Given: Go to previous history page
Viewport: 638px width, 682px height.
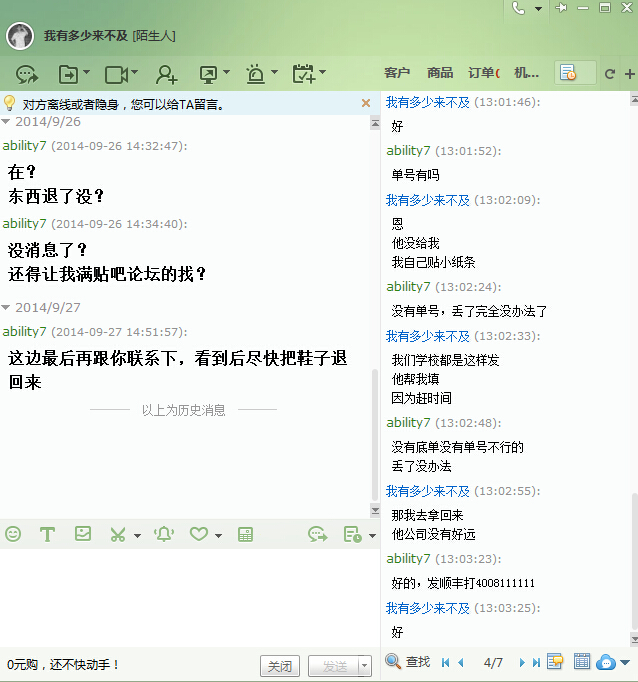Looking at the screenshot, I should 461,663.
